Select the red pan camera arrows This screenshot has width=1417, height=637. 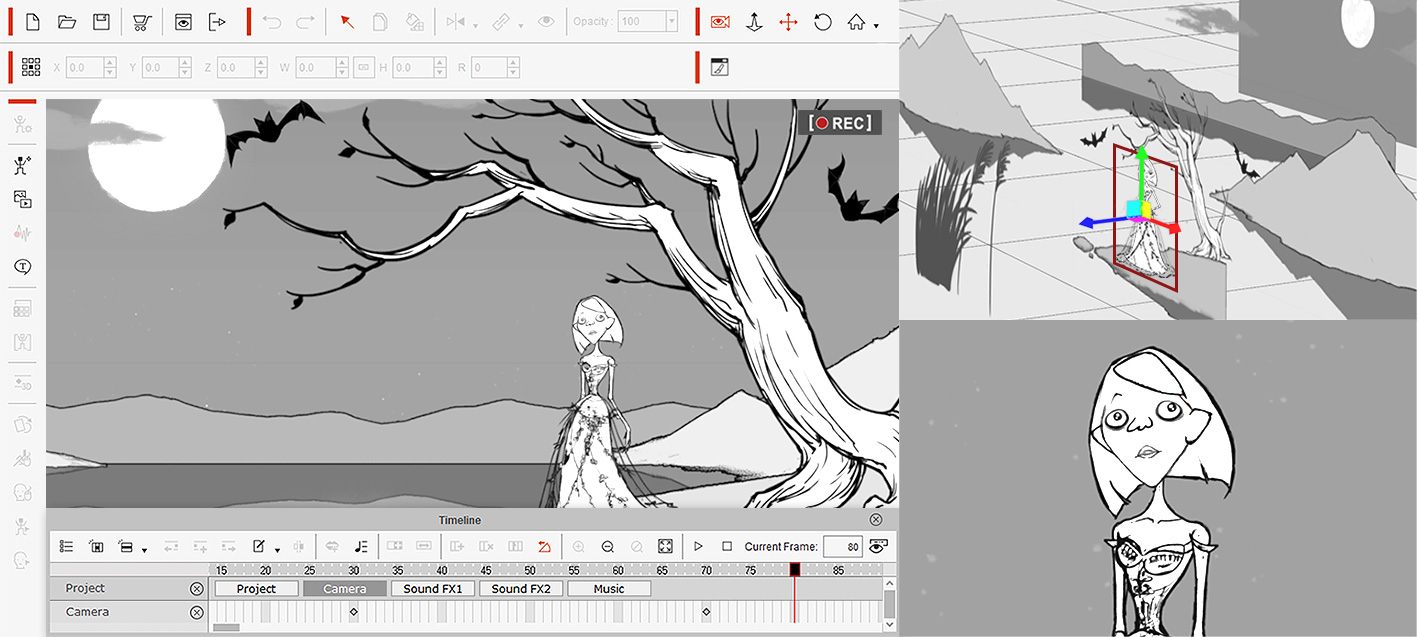[788, 22]
